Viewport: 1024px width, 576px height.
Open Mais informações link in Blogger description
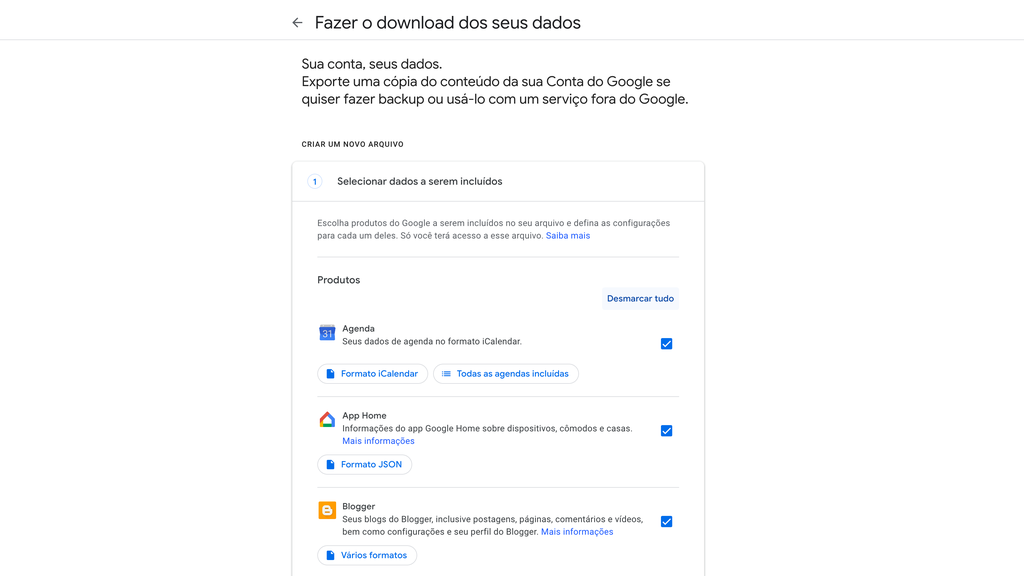[577, 532]
